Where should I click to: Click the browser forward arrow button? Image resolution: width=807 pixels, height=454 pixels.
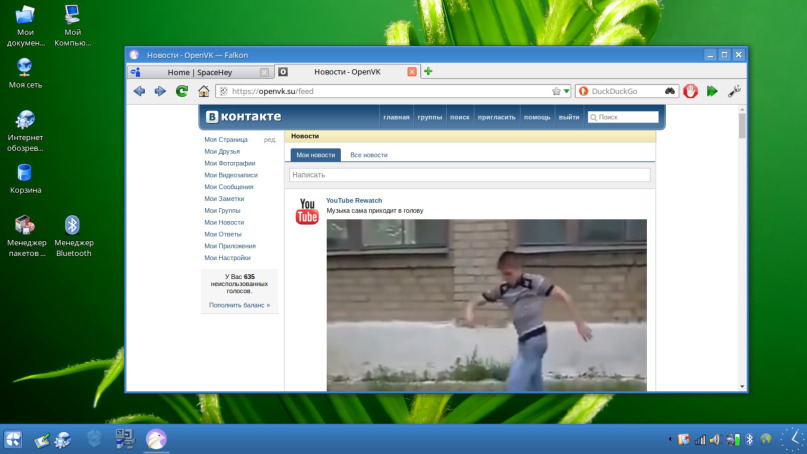click(160, 91)
